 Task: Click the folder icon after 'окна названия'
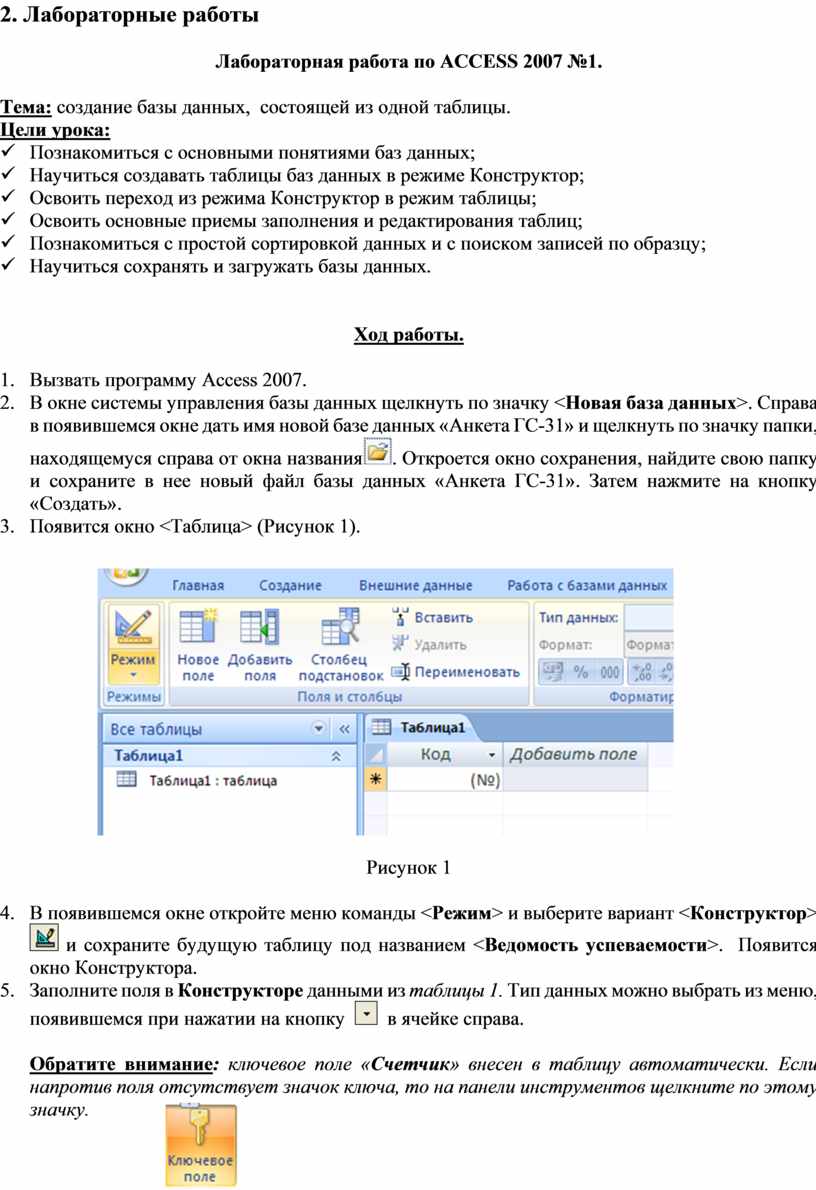(377, 452)
